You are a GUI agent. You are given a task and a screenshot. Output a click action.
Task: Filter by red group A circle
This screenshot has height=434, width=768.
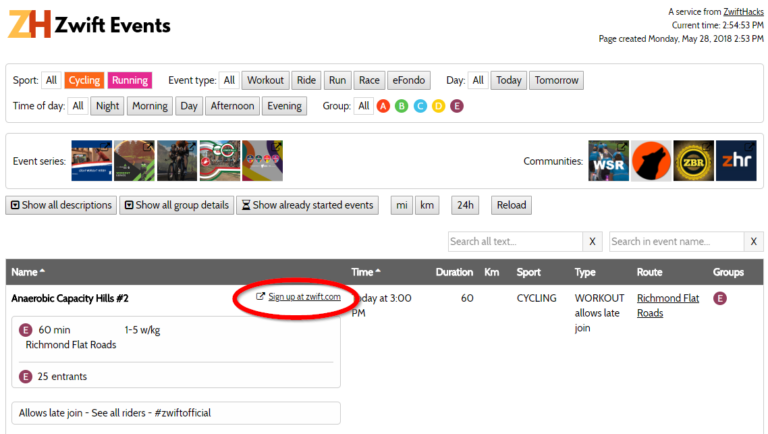(383, 106)
